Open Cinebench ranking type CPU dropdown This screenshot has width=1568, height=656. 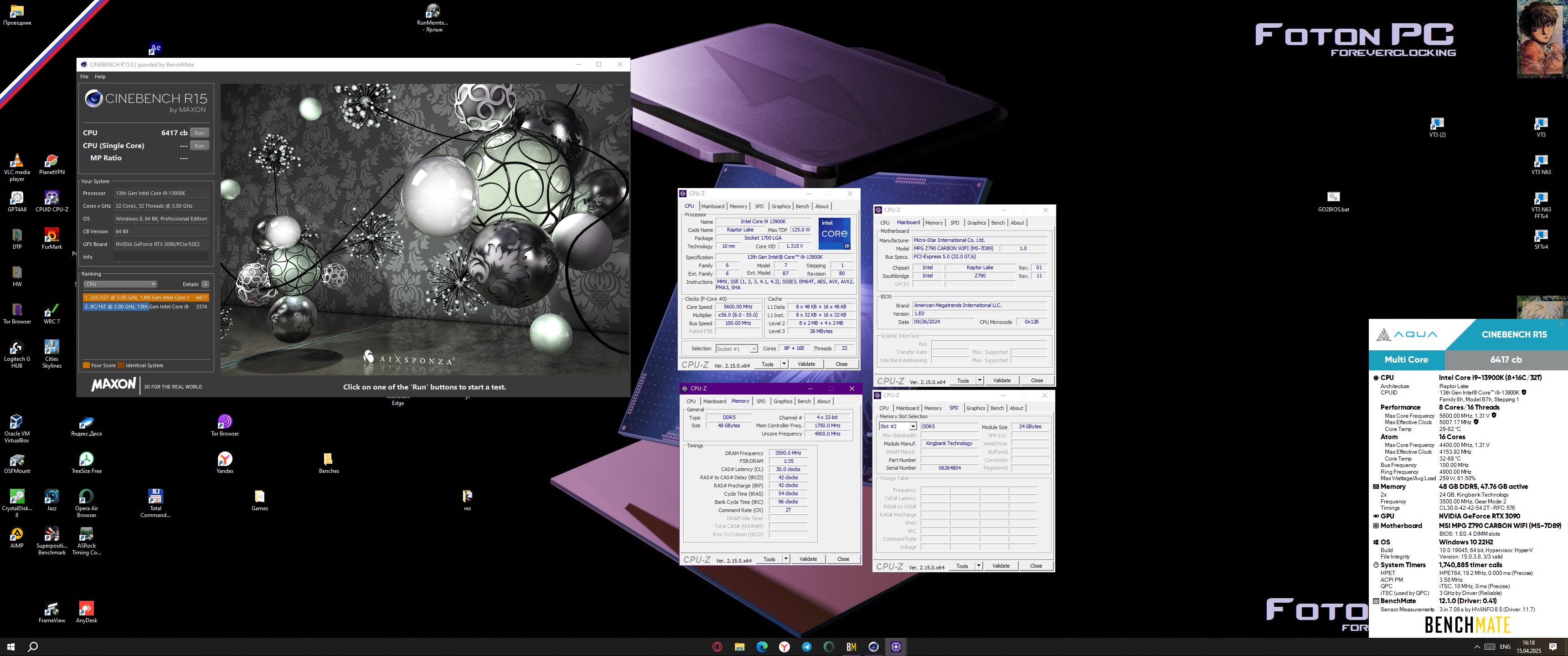tap(120, 284)
